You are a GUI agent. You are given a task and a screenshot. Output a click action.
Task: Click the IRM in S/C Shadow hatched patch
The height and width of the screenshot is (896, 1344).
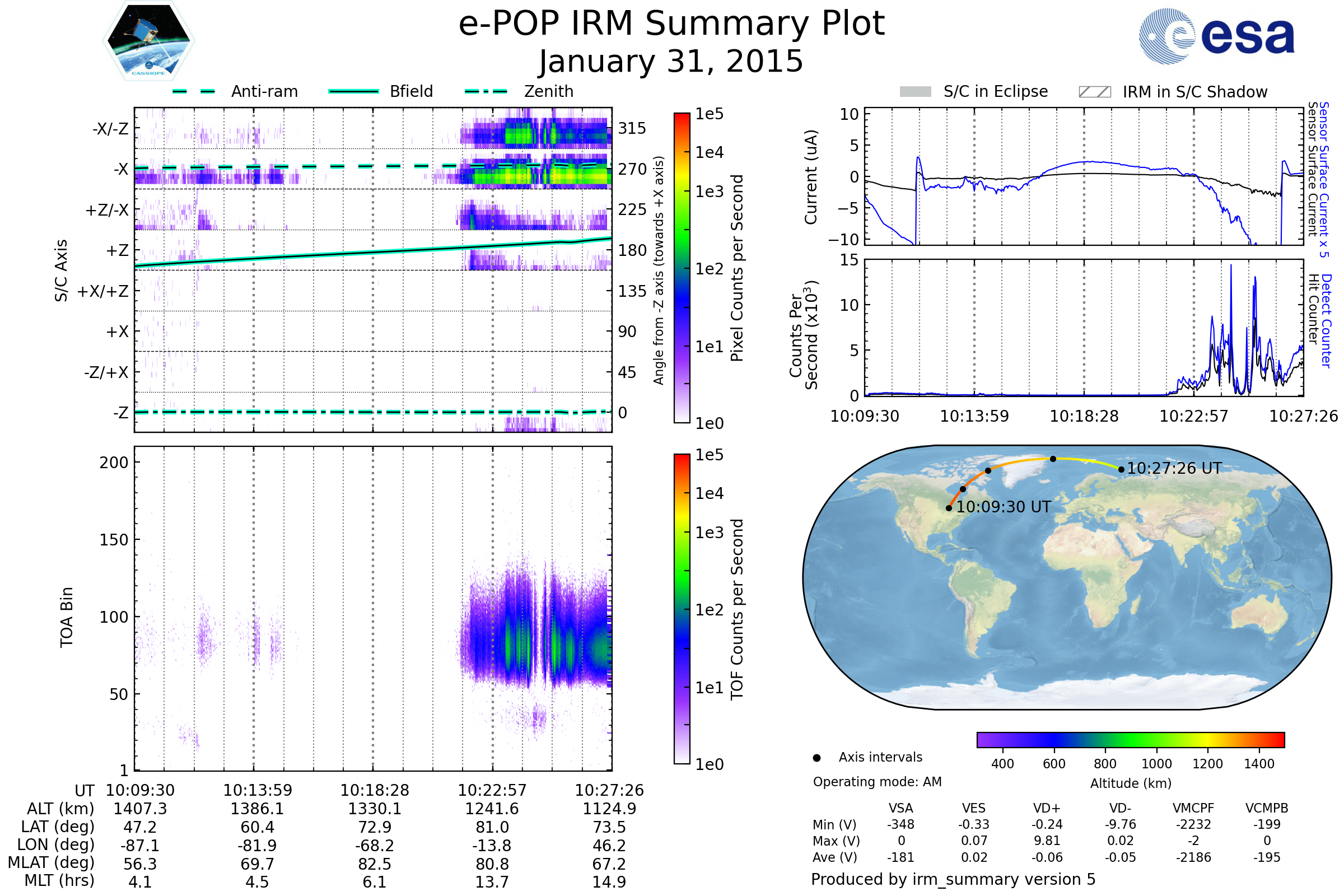pos(1094,92)
